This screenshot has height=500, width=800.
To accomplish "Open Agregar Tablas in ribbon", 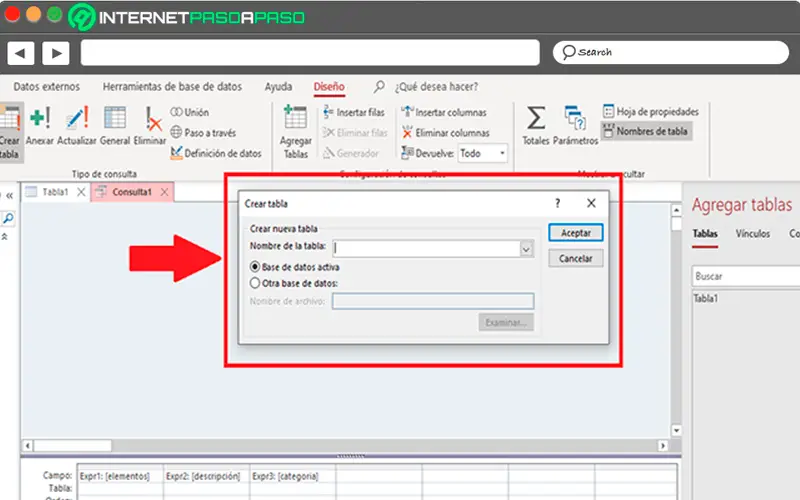I will pos(295,132).
